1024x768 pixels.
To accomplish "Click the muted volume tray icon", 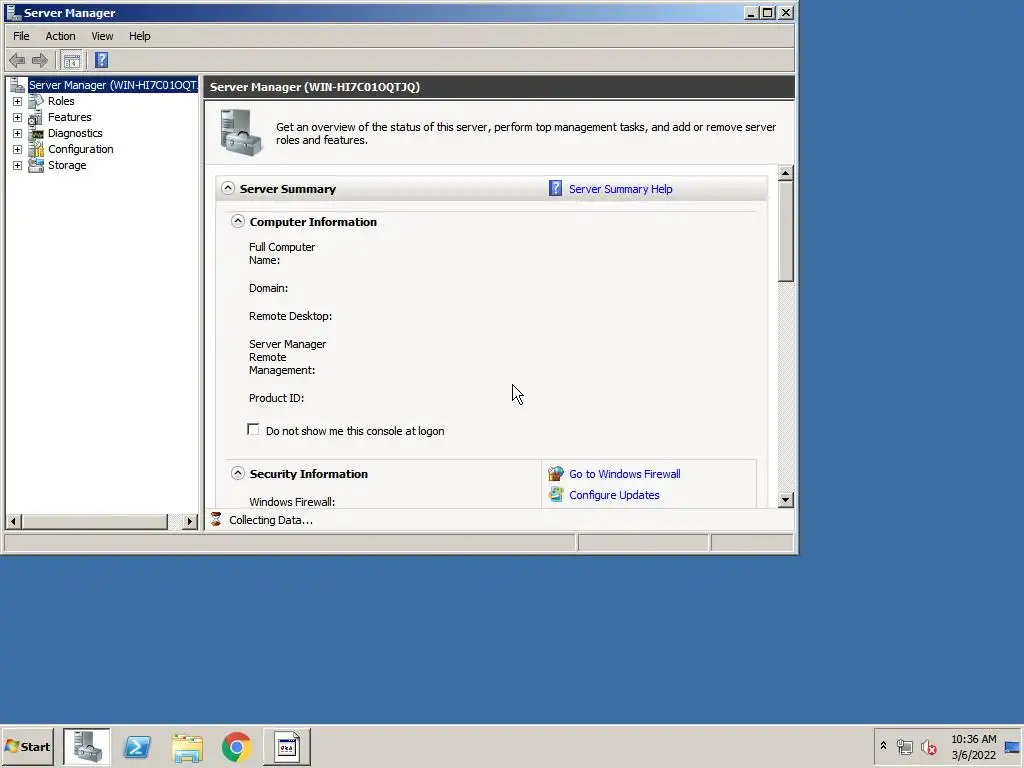I will [x=928, y=746].
